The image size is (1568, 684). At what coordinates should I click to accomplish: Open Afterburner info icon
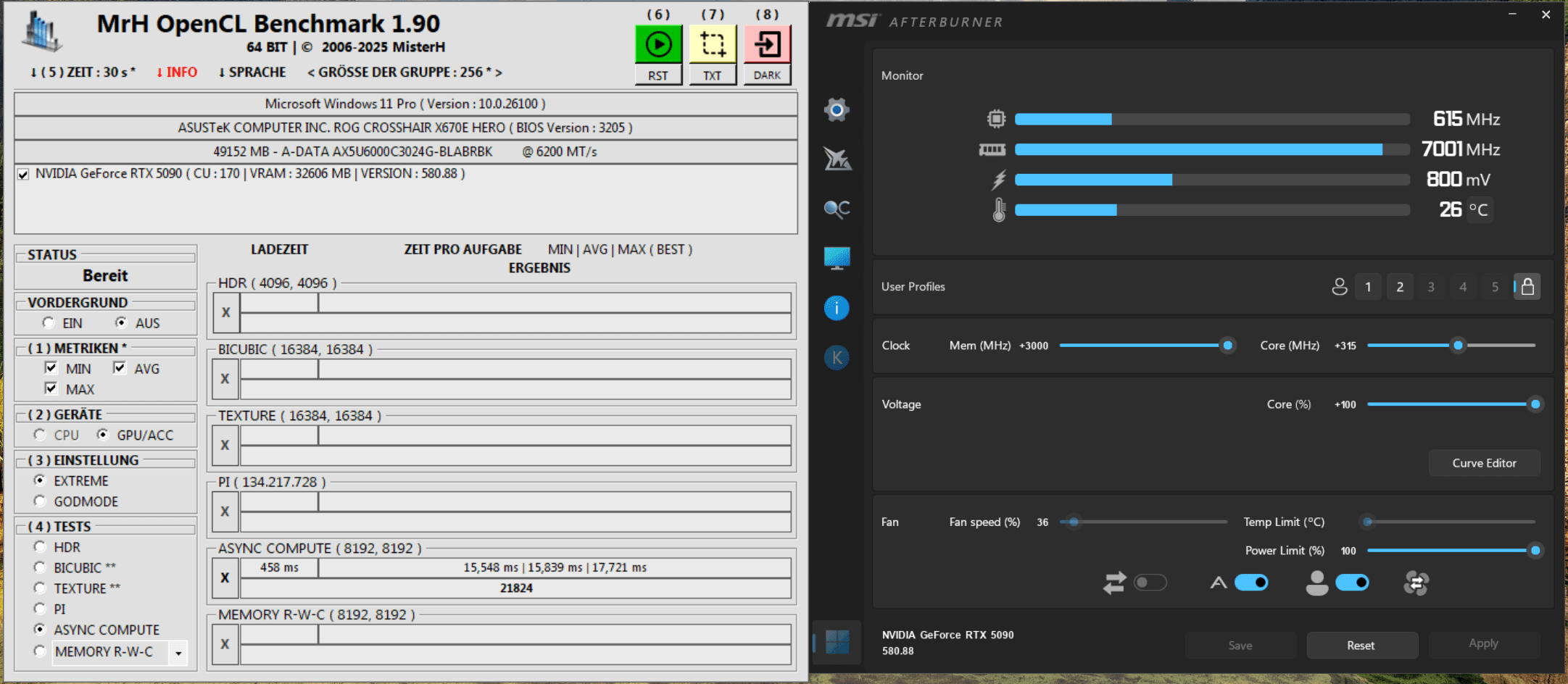pos(837,308)
